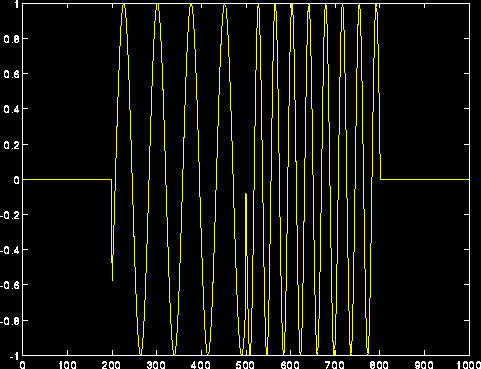Click the y-axis label -0.6

pos(9,285)
